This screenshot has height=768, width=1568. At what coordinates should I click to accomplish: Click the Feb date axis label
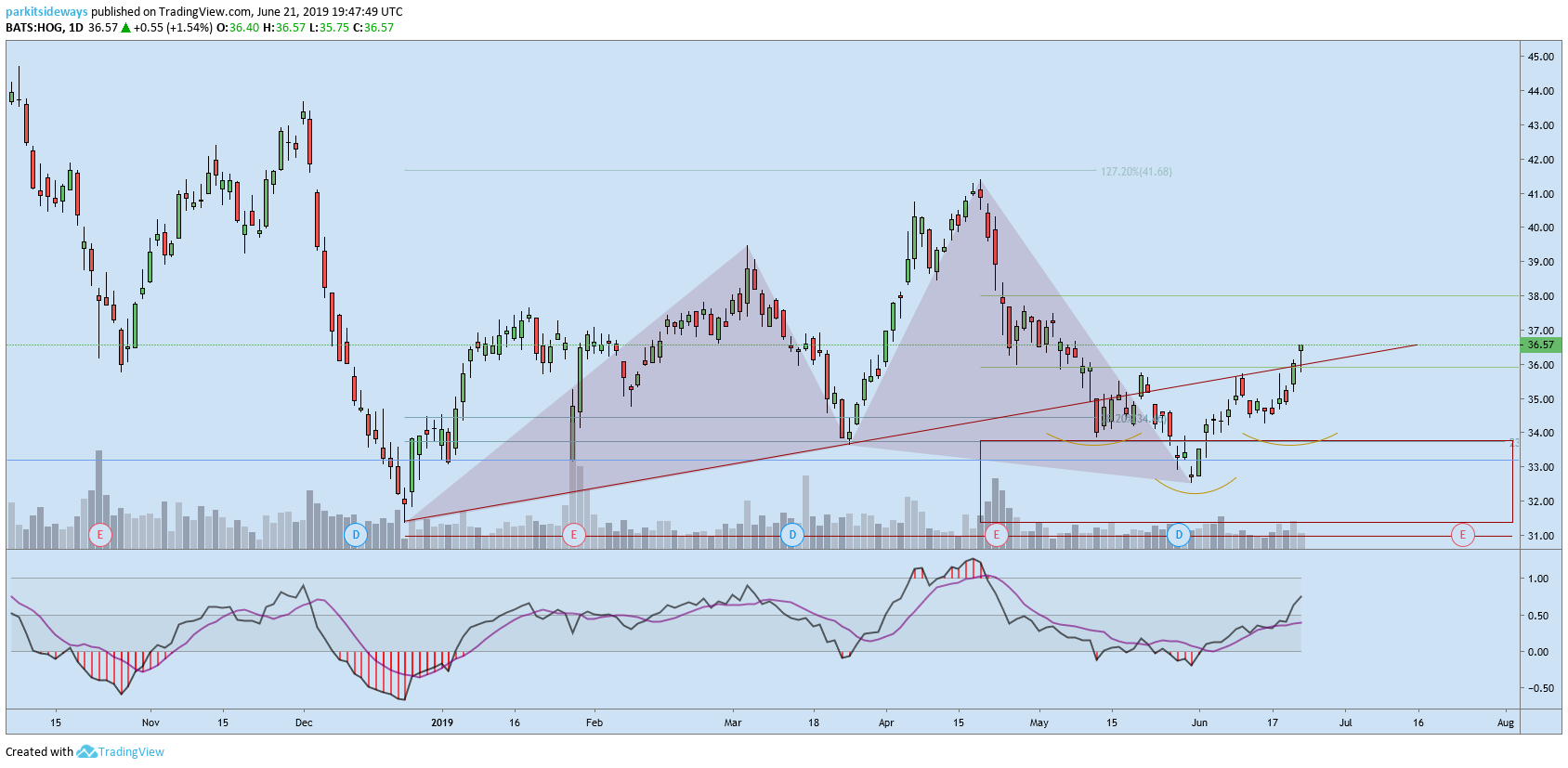595,722
